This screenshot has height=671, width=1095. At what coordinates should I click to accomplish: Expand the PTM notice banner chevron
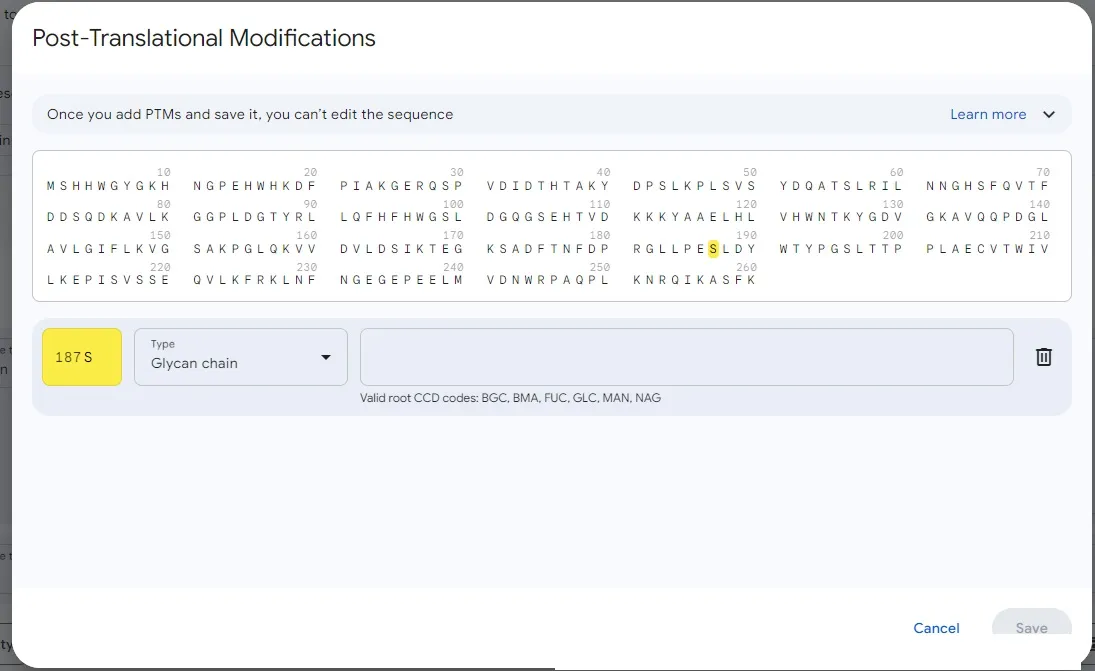pyautogui.click(x=1049, y=114)
